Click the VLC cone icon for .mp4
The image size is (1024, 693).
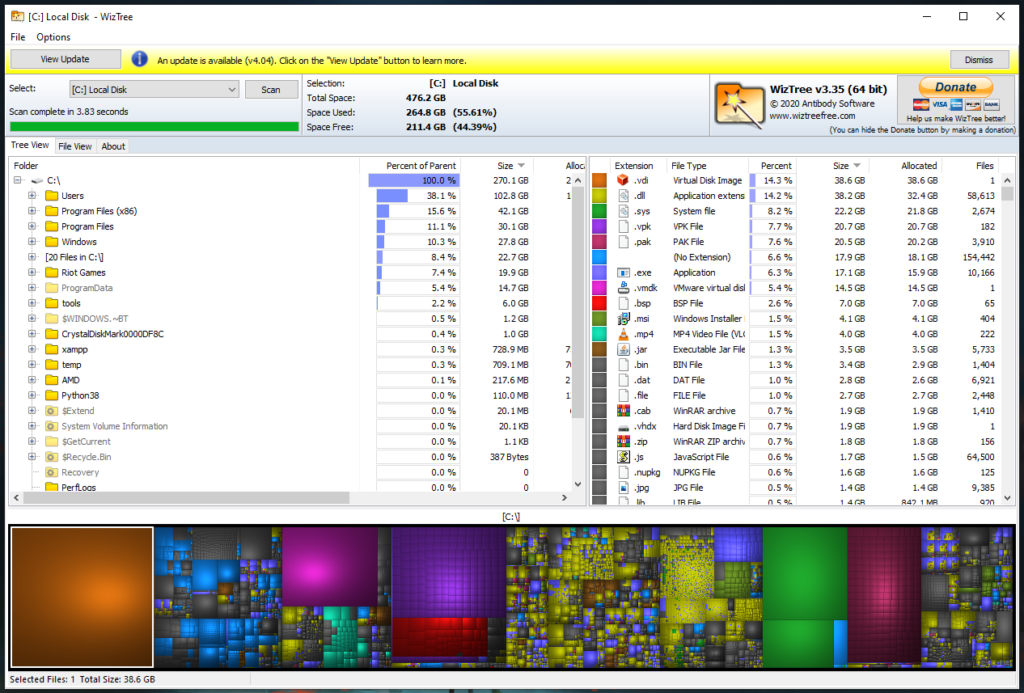pyautogui.click(x=622, y=334)
